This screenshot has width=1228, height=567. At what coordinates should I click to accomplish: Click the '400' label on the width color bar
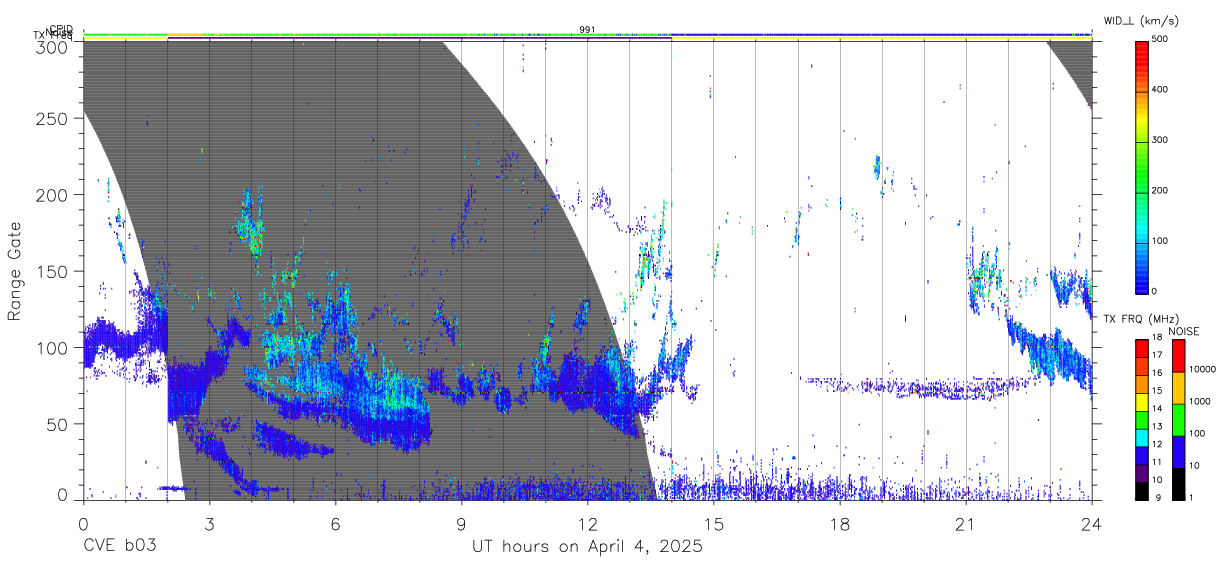pos(1162,90)
